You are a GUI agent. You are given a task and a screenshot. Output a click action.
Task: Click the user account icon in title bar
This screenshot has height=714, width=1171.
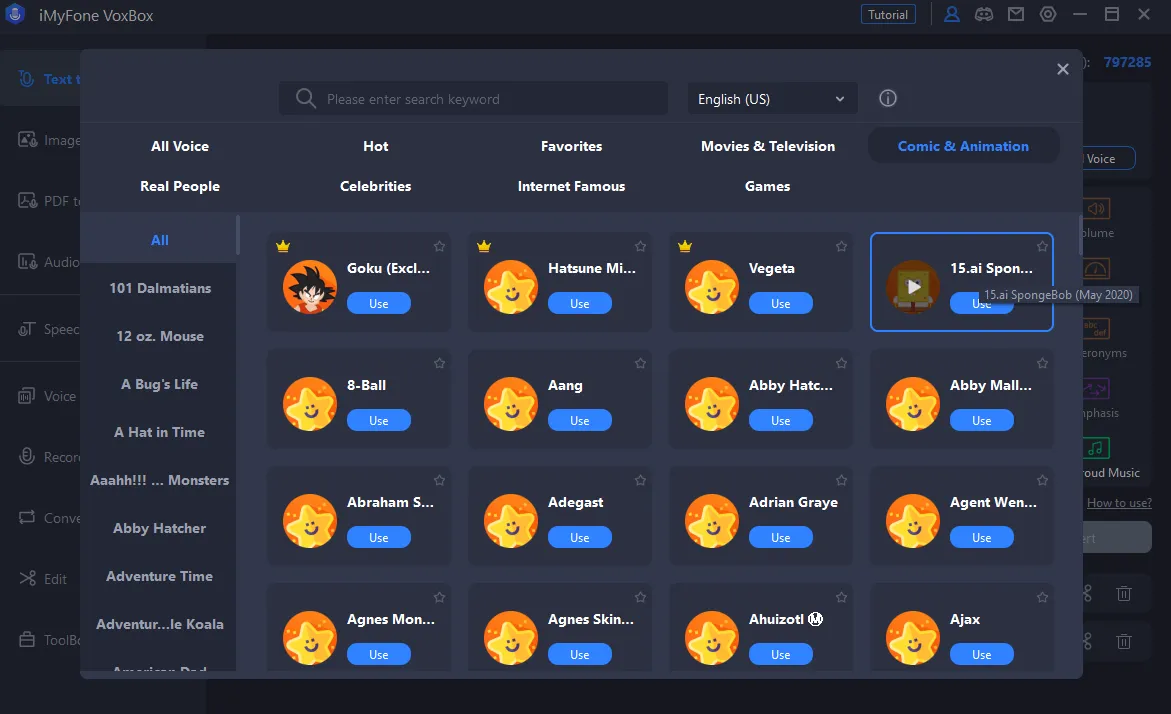[951, 14]
